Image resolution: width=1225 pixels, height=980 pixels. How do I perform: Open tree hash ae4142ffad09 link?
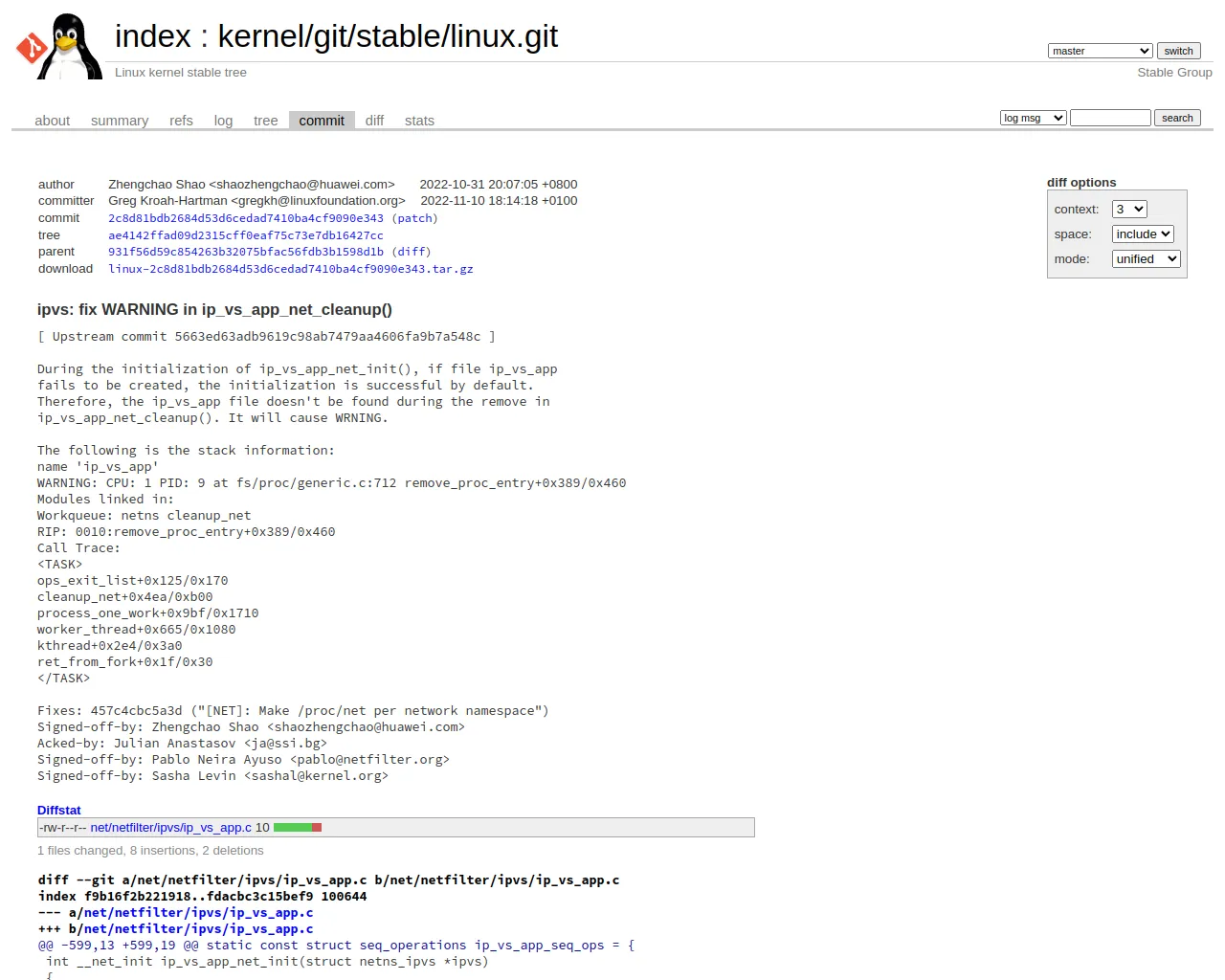coord(246,235)
